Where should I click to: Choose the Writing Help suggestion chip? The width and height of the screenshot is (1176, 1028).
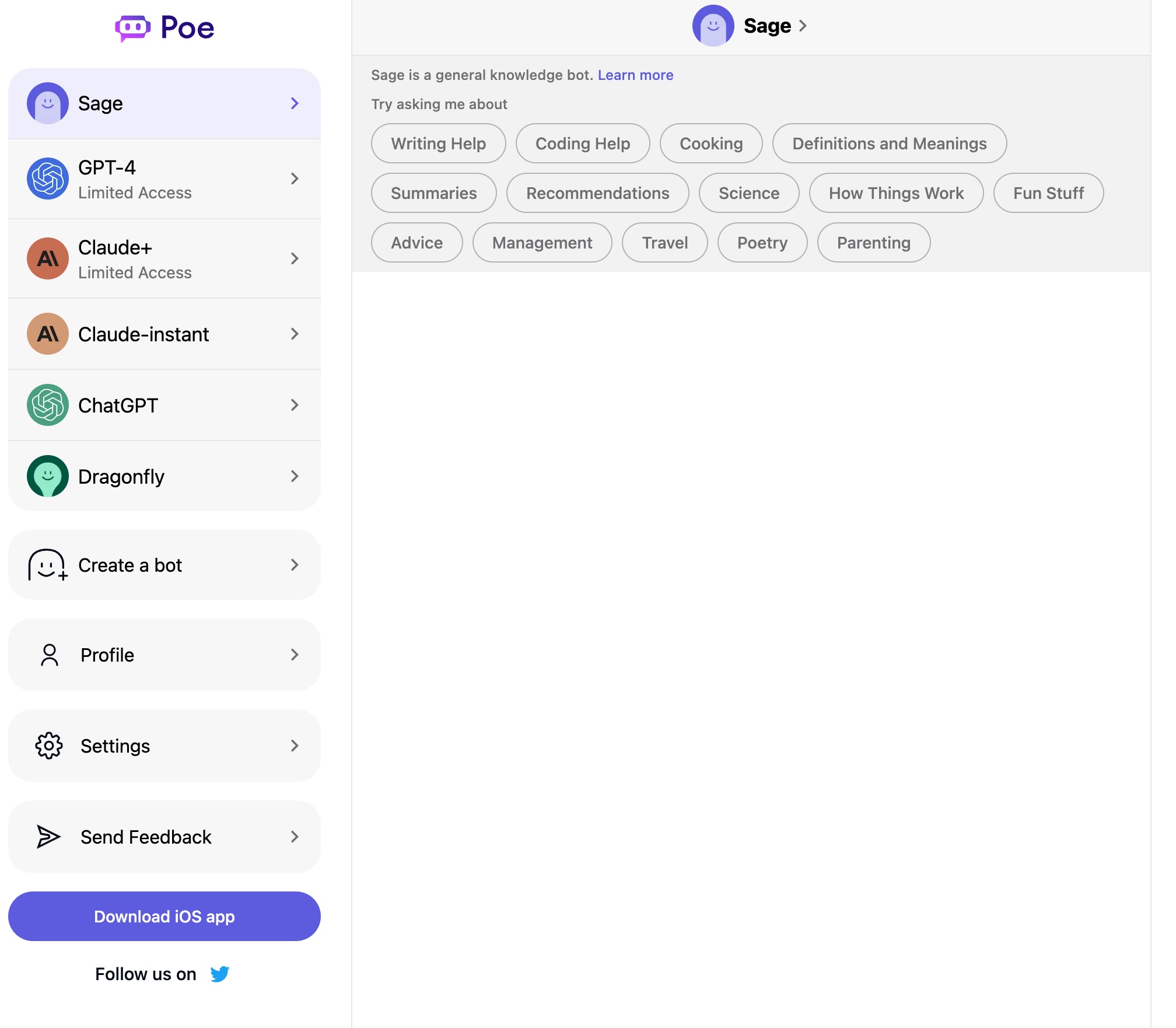pos(439,144)
